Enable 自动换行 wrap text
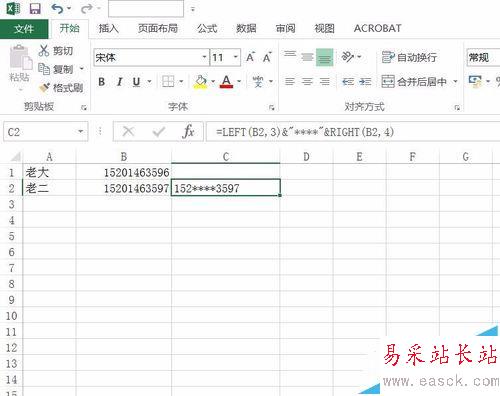 click(x=409, y=57)
